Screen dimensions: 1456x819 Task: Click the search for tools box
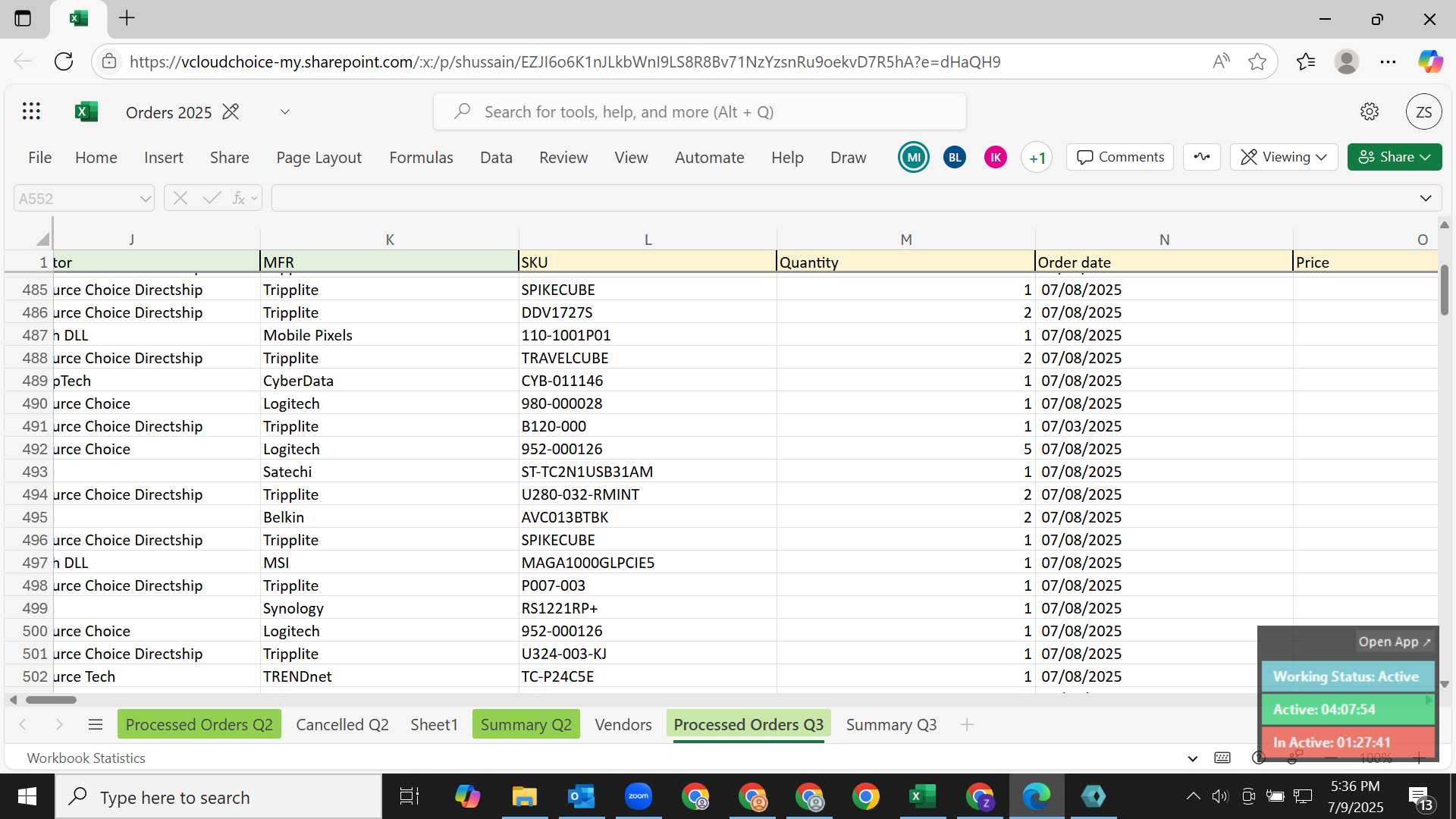pyautogui.click(x=699, y=111)
